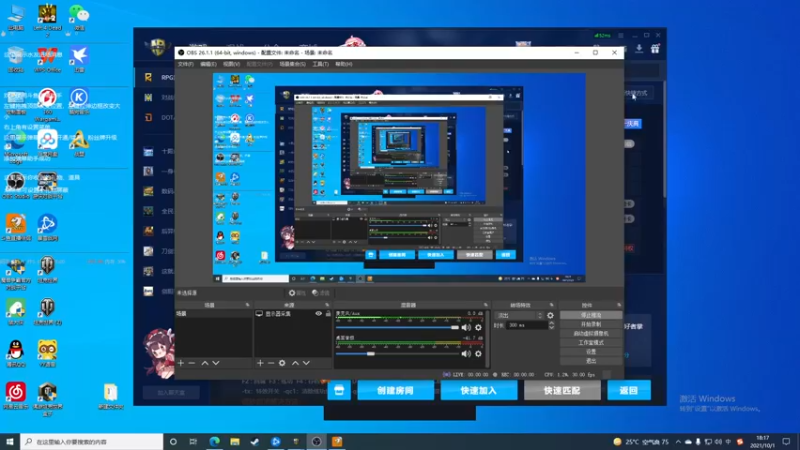The width and height of the screenshot is (800, 450).
Task: Undock the Sources panel with its header icon
Action: [327, 305]
